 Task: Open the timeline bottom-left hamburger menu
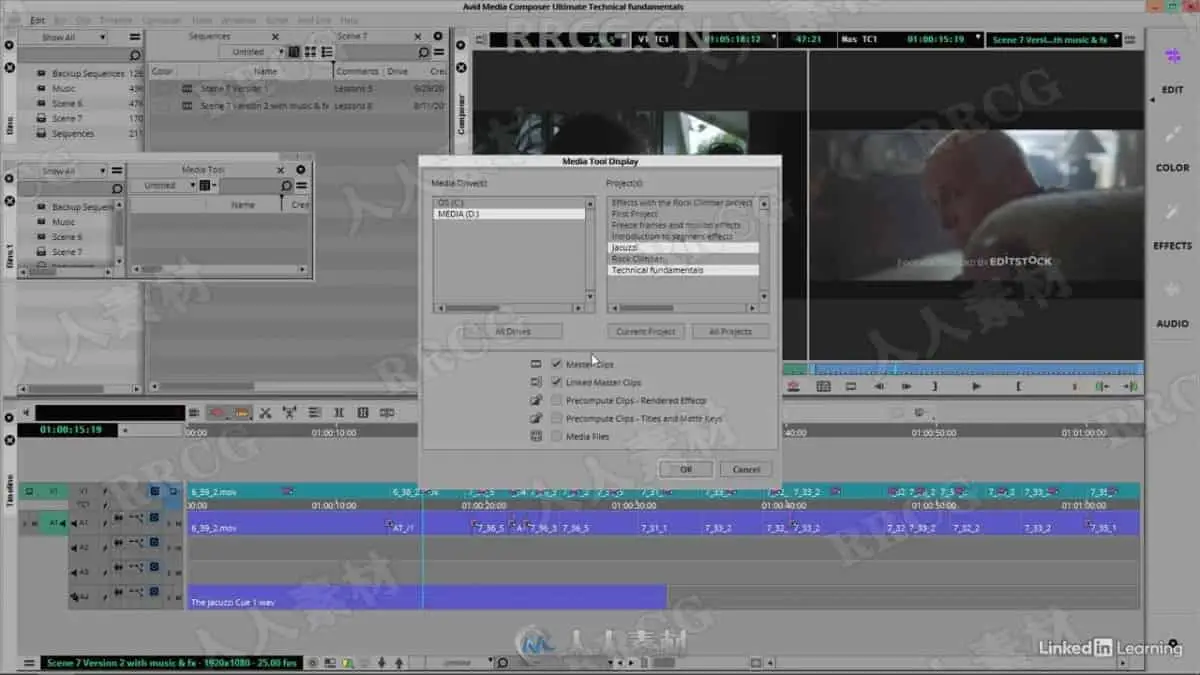(31, 662)
